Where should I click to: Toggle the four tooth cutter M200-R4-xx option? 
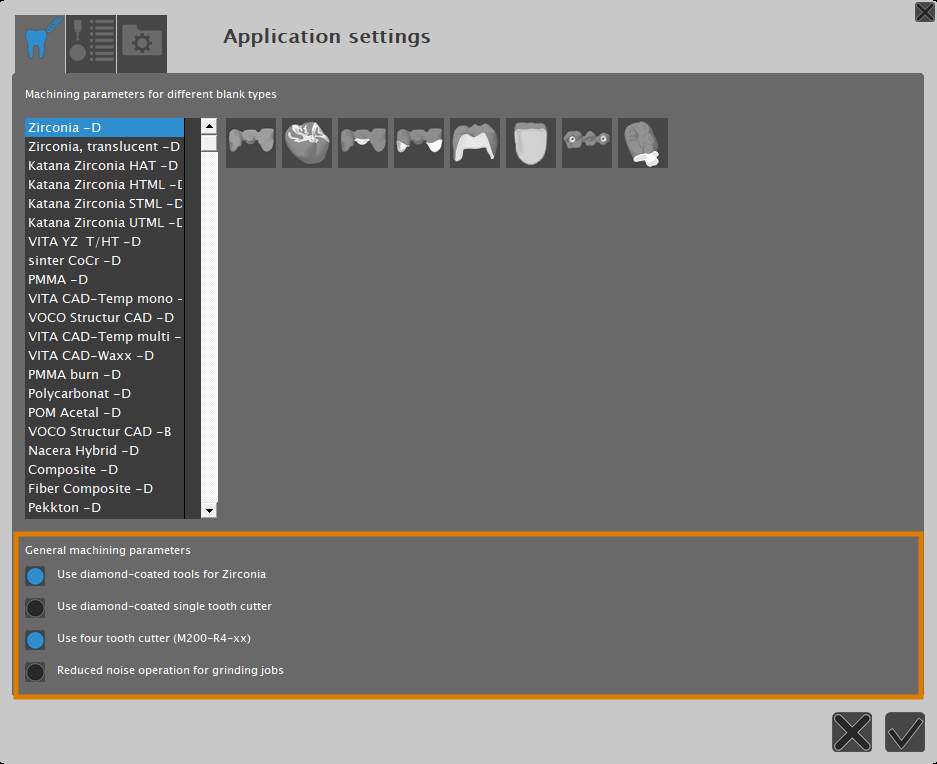tap(35, 640)
